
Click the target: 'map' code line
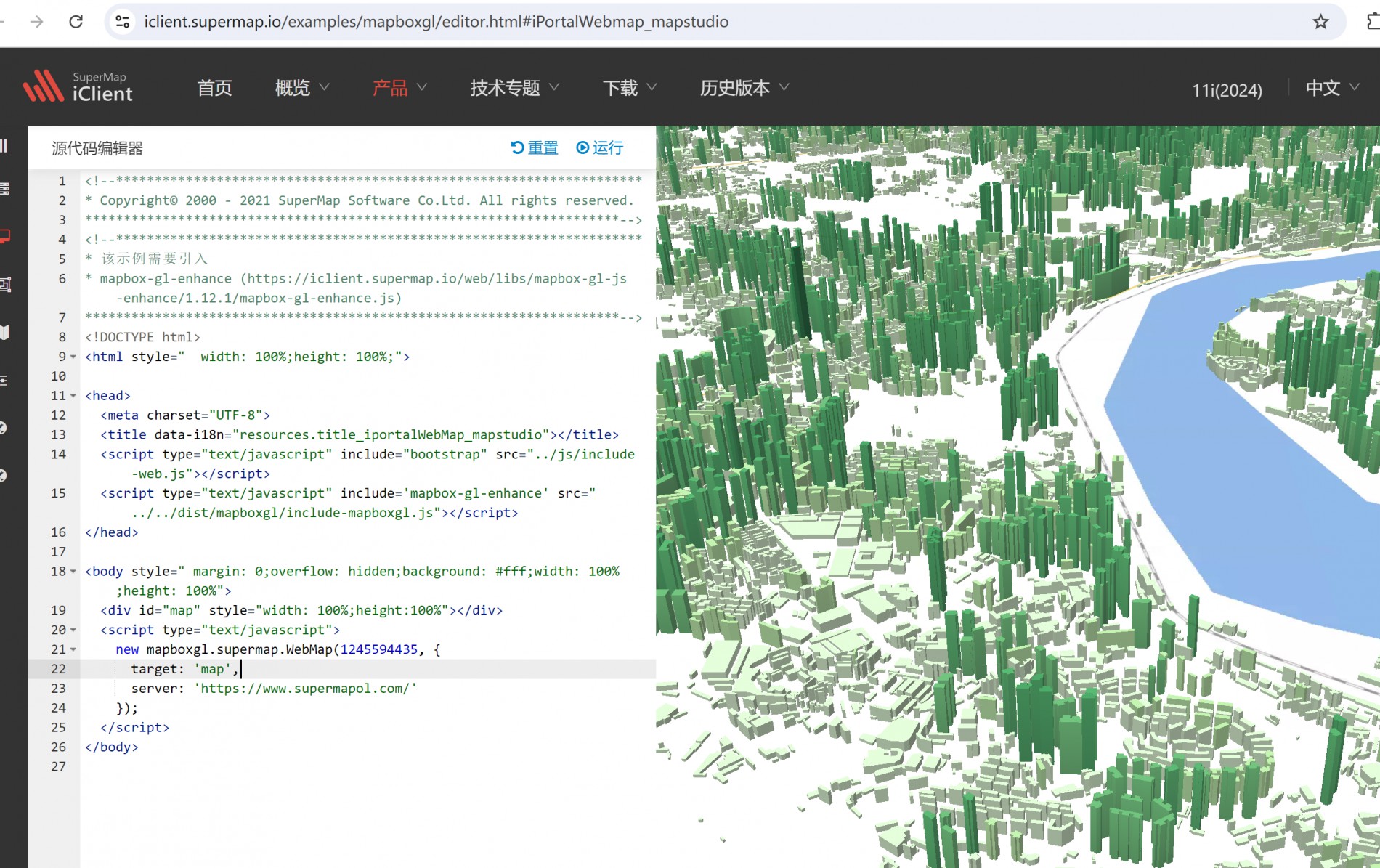pos(184,669)
